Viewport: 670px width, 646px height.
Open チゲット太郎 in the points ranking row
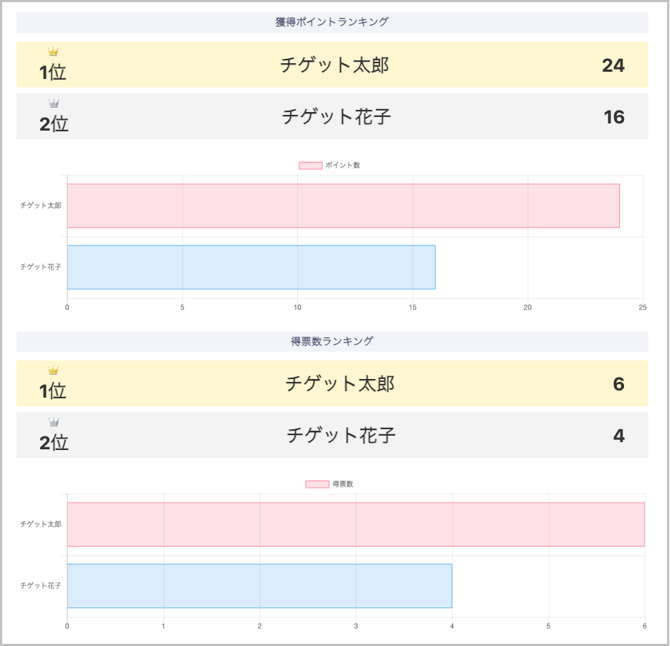(334, 66)
